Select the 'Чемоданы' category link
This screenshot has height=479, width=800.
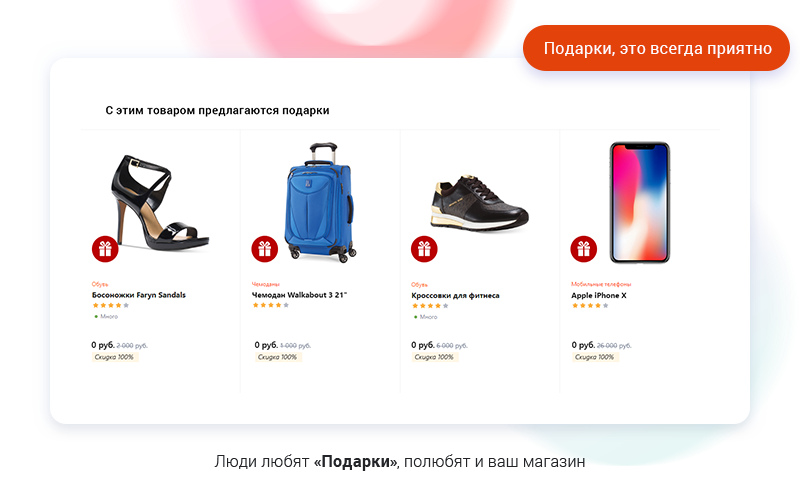266,284
